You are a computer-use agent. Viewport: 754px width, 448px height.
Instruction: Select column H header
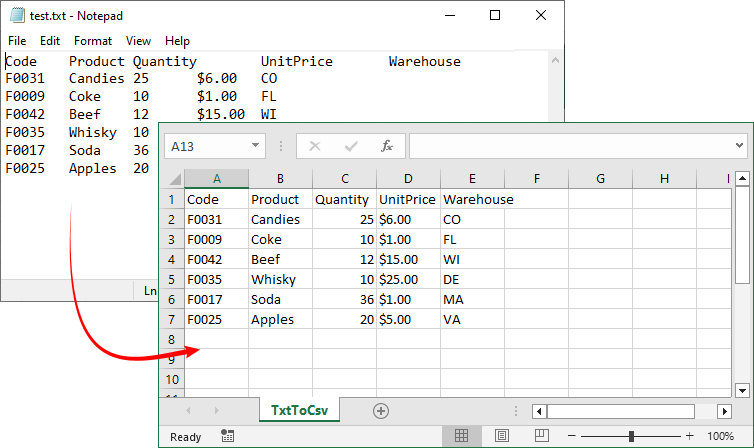[665, 179]
